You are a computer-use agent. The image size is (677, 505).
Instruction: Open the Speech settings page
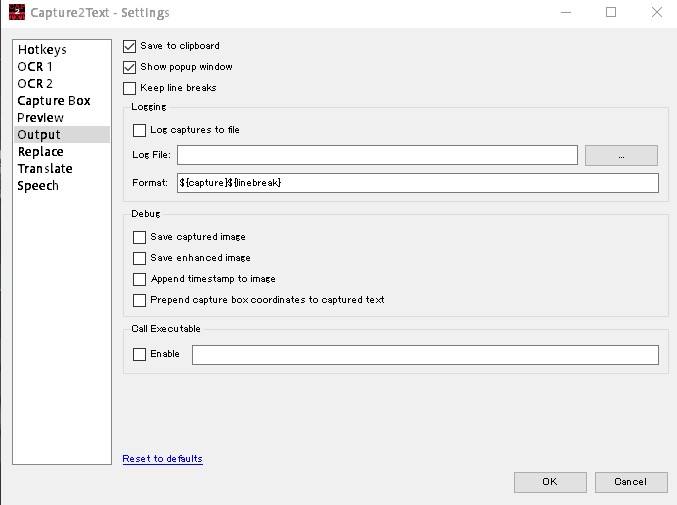62,186
